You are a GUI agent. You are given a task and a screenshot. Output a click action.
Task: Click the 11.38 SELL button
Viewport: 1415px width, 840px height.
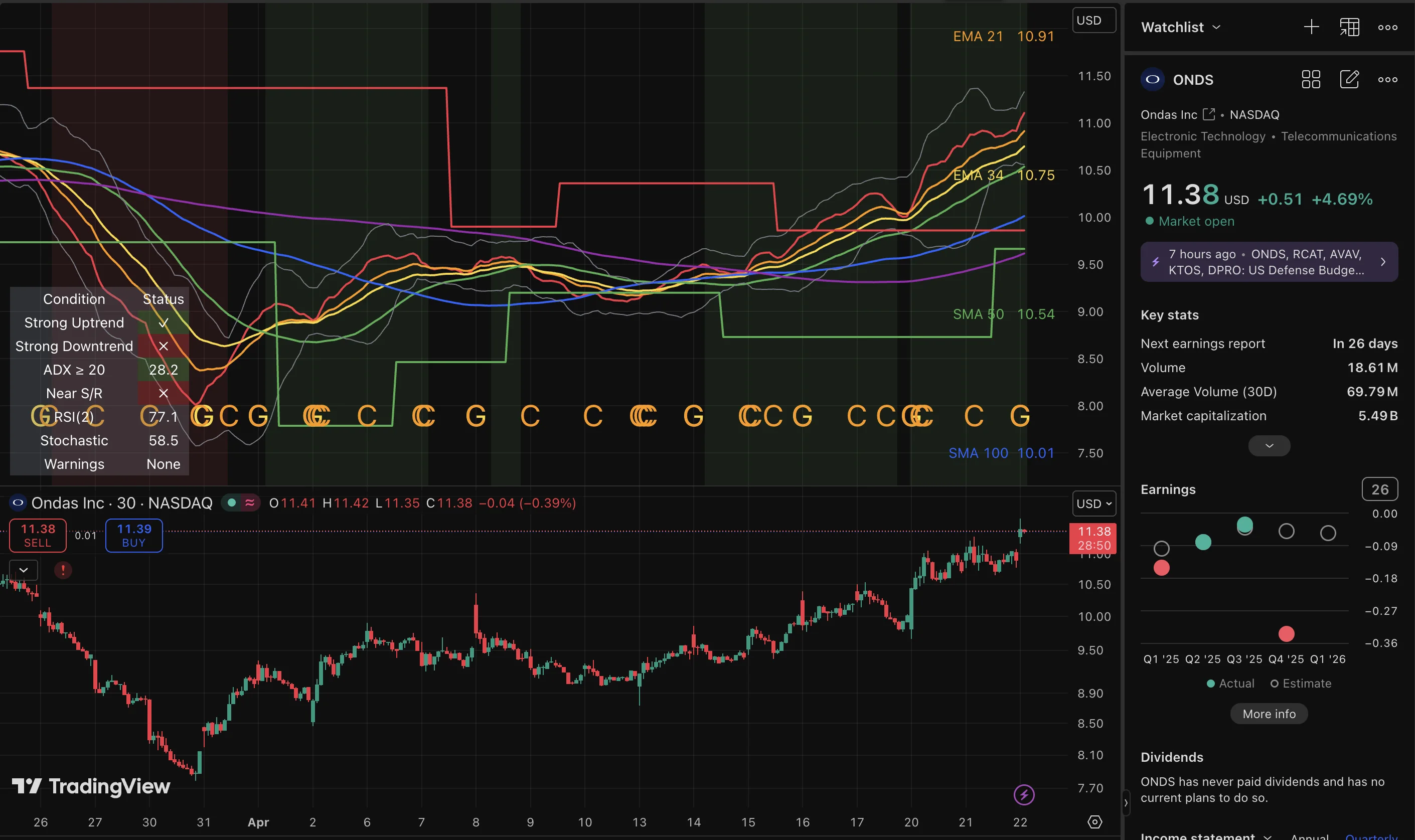point(38,536)
